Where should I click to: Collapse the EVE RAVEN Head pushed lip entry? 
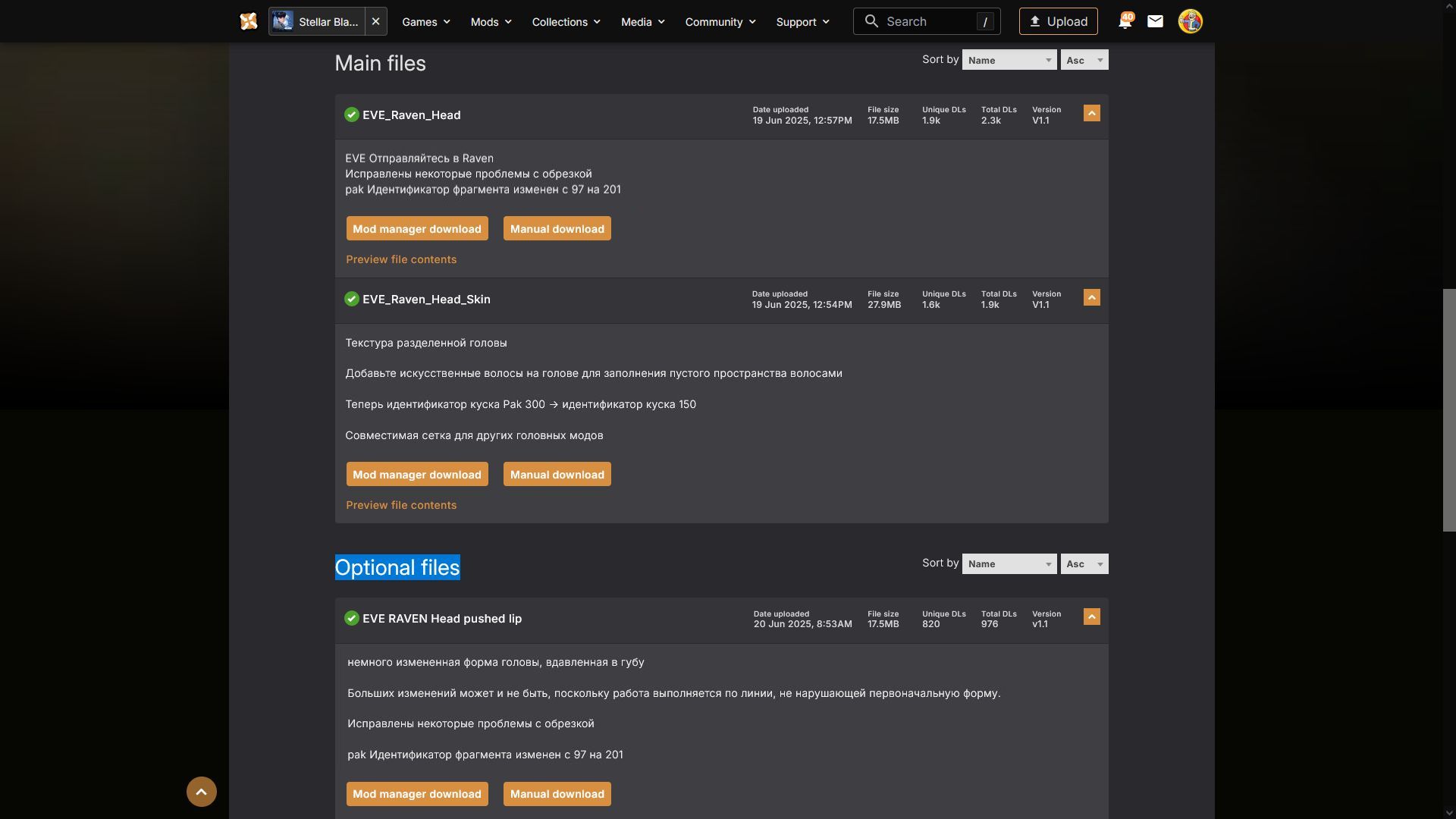1091,617
